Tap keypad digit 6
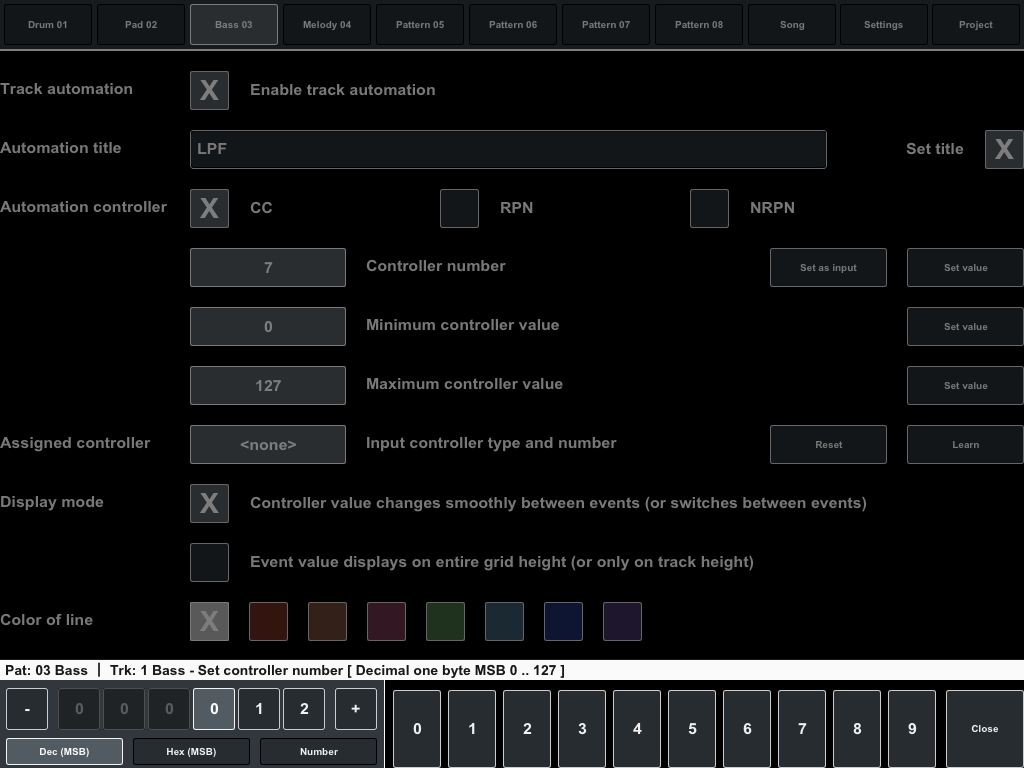The height and width of the screenshot is (768, 1024). [x=747, y=729]
